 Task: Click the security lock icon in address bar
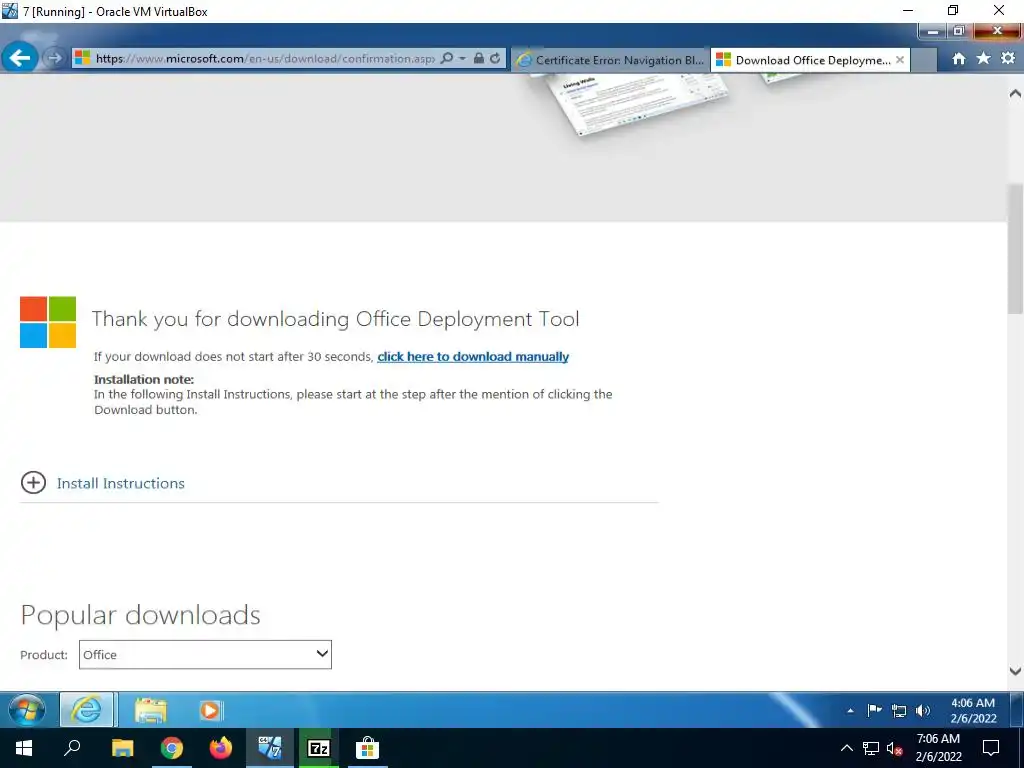(x=479, y=58)
